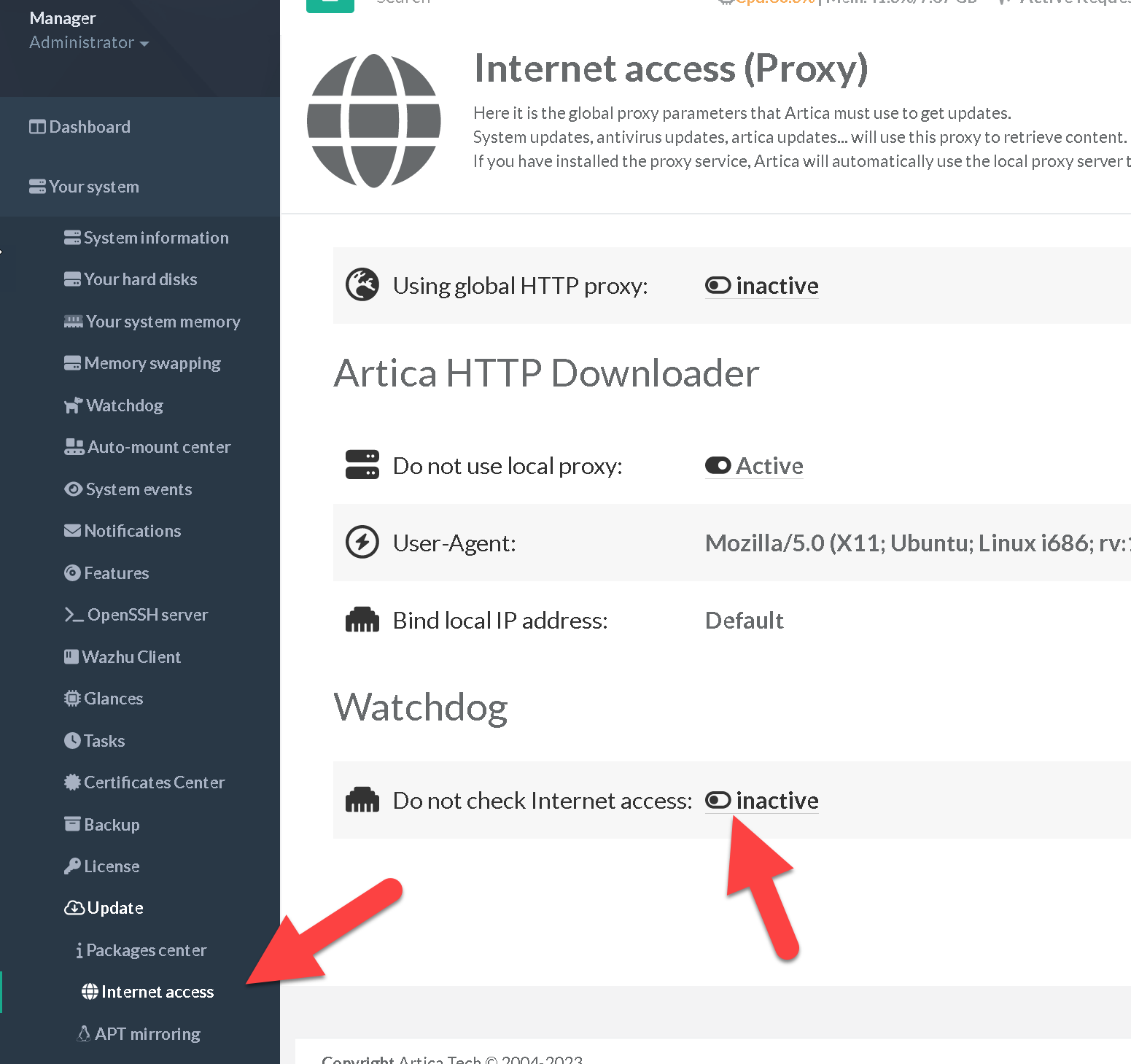Toggle Do not check Internet access switch
The image size is (1131, 1064).
click(718, 801)
